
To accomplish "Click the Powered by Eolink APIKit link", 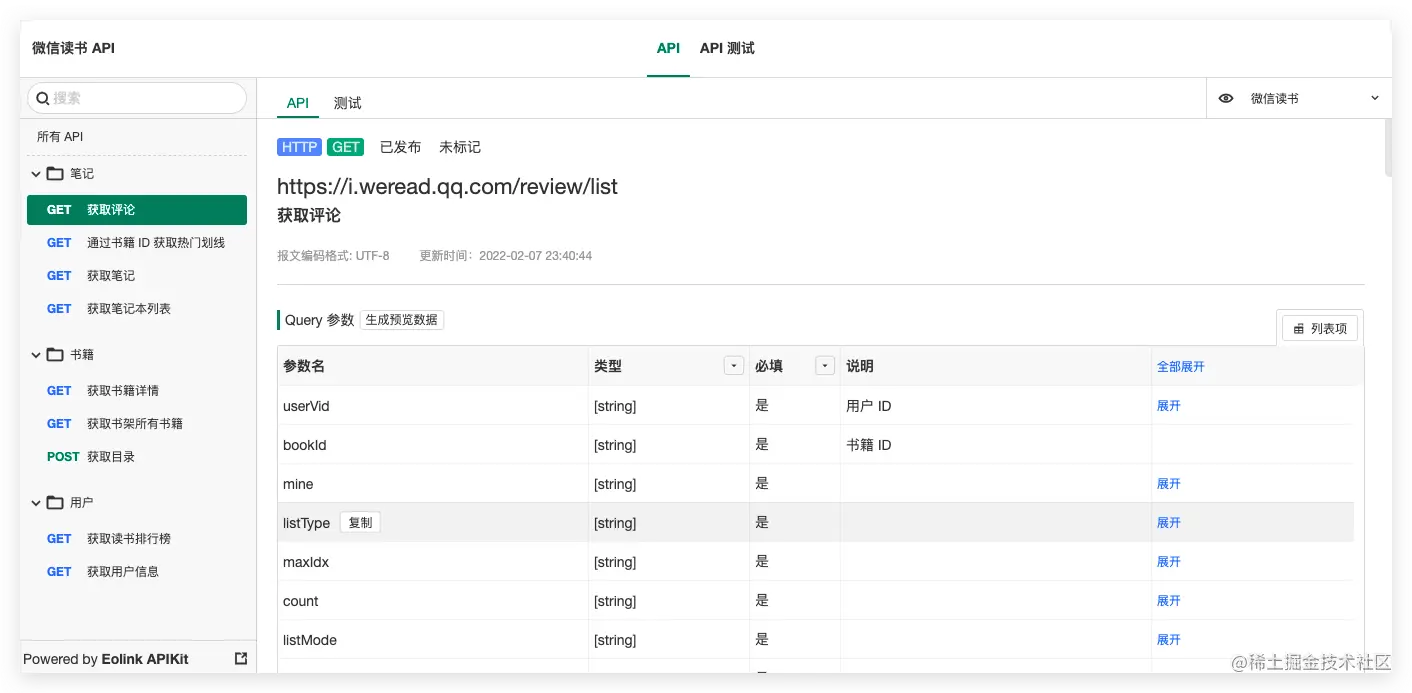I will point(106,659).
